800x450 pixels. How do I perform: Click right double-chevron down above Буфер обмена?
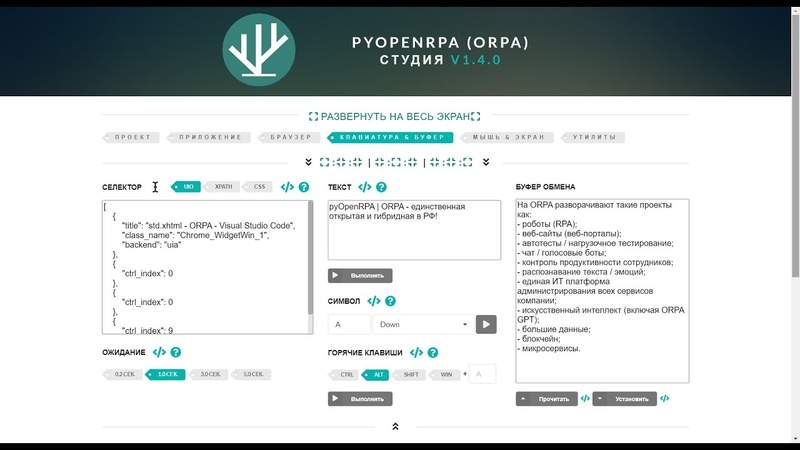(486, 162)
